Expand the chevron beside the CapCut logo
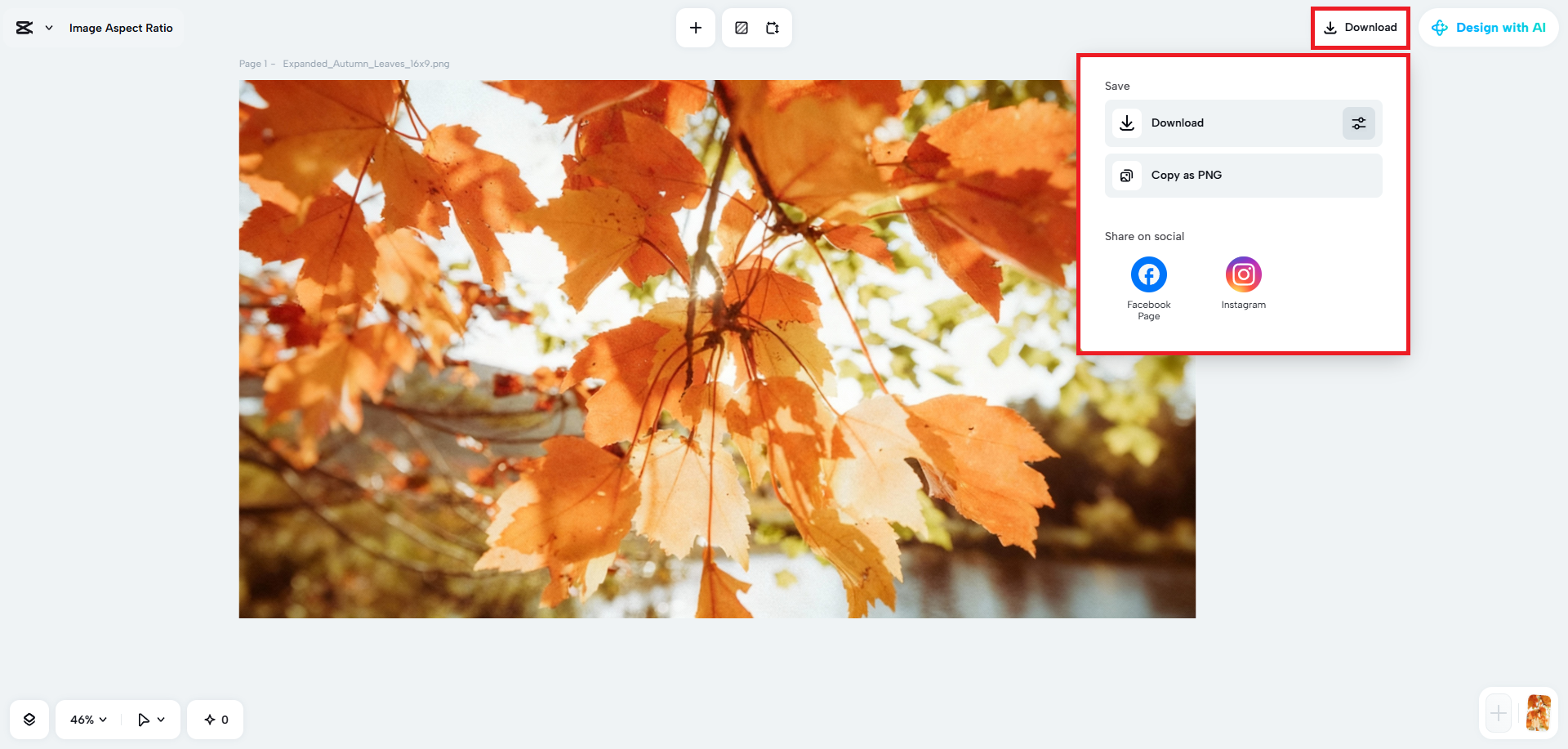The image size is (1568, 749). click(49, 28)
